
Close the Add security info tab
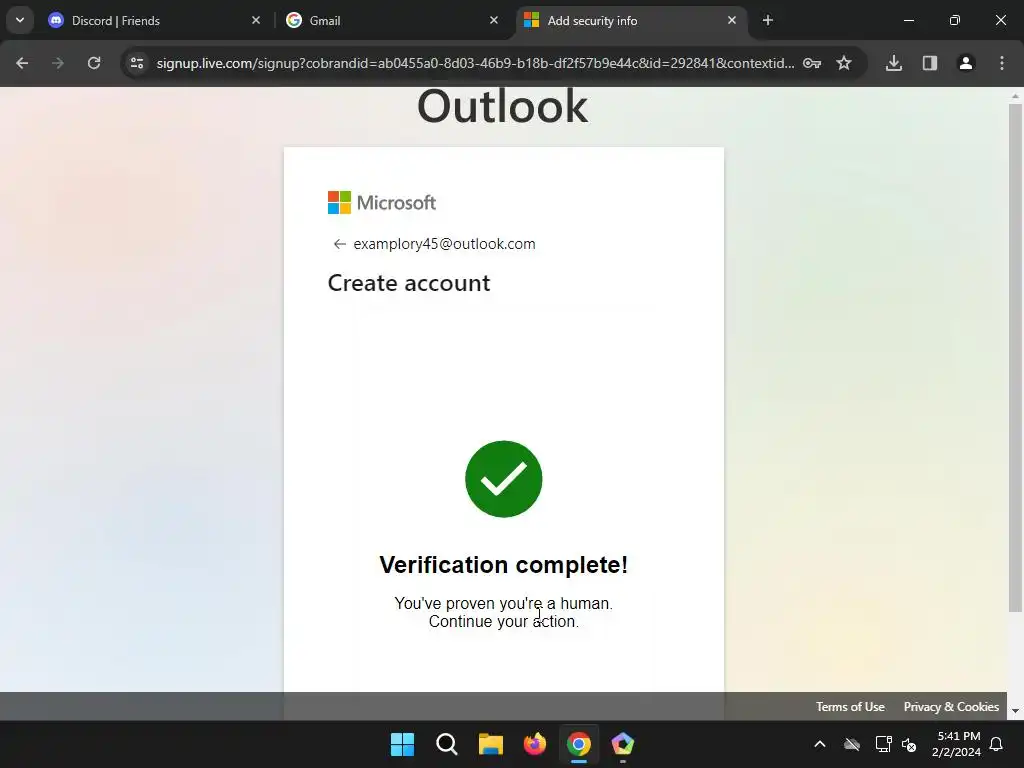pos(732,21)
